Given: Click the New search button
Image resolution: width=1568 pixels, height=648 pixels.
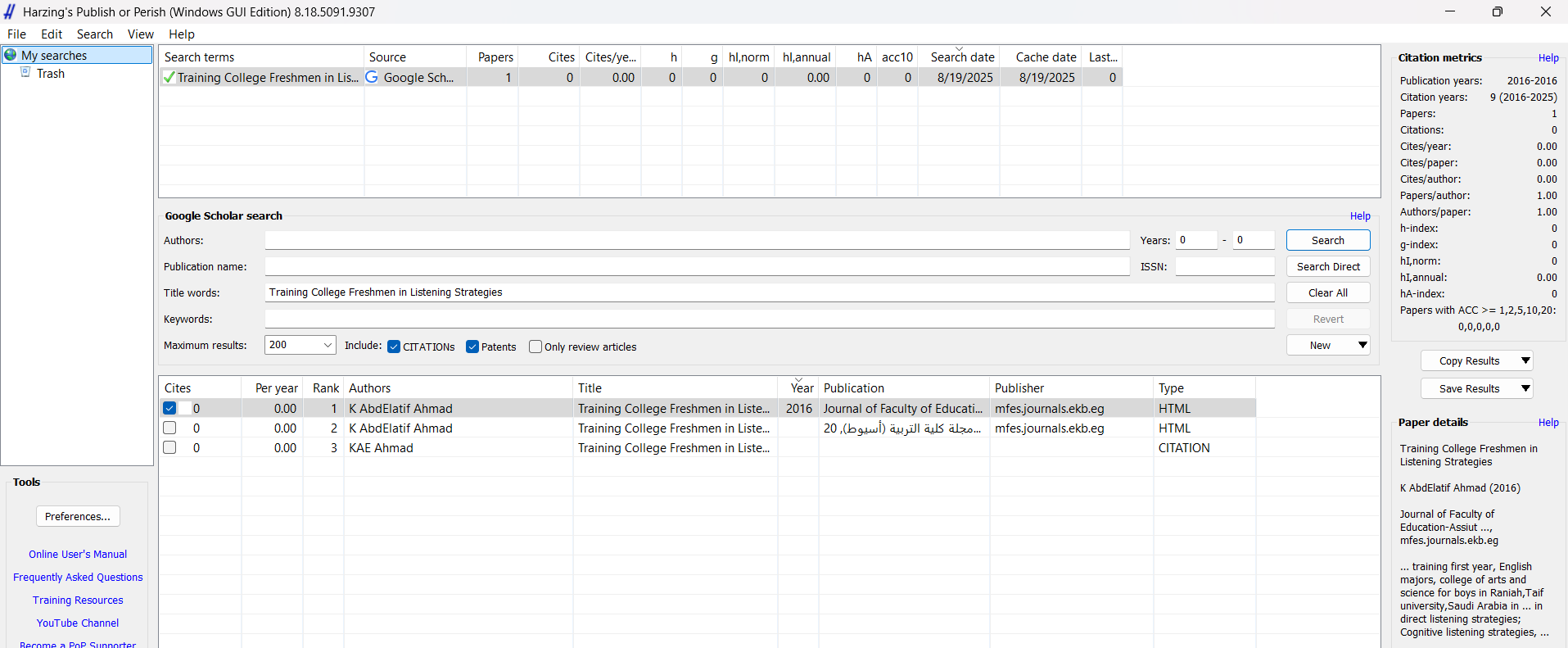Looking at the screenshot, I should tap(1320, 345).
